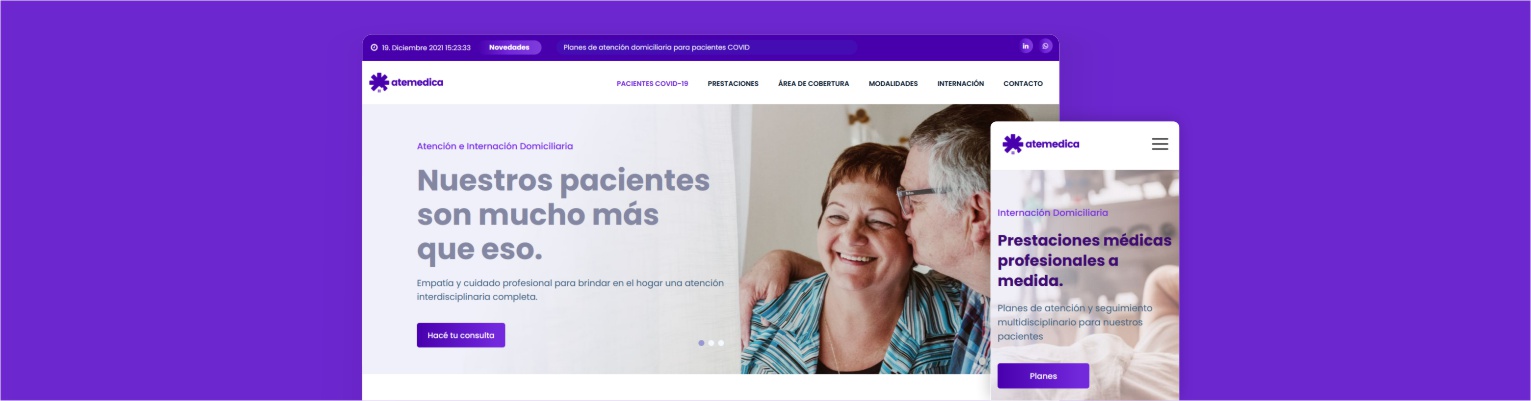The height and width of the screenshot is (401, 1531).
Task: Open the WhatsApp icon in top bar
Action: (x=1046, y=46)
